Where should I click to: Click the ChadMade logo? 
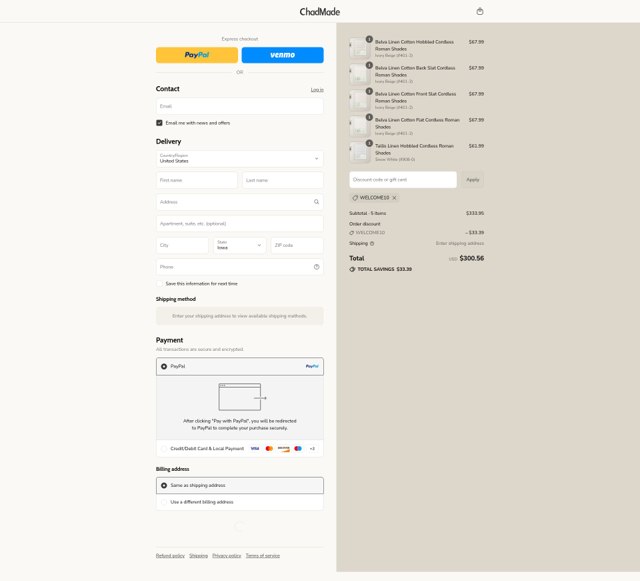point(320,12)
